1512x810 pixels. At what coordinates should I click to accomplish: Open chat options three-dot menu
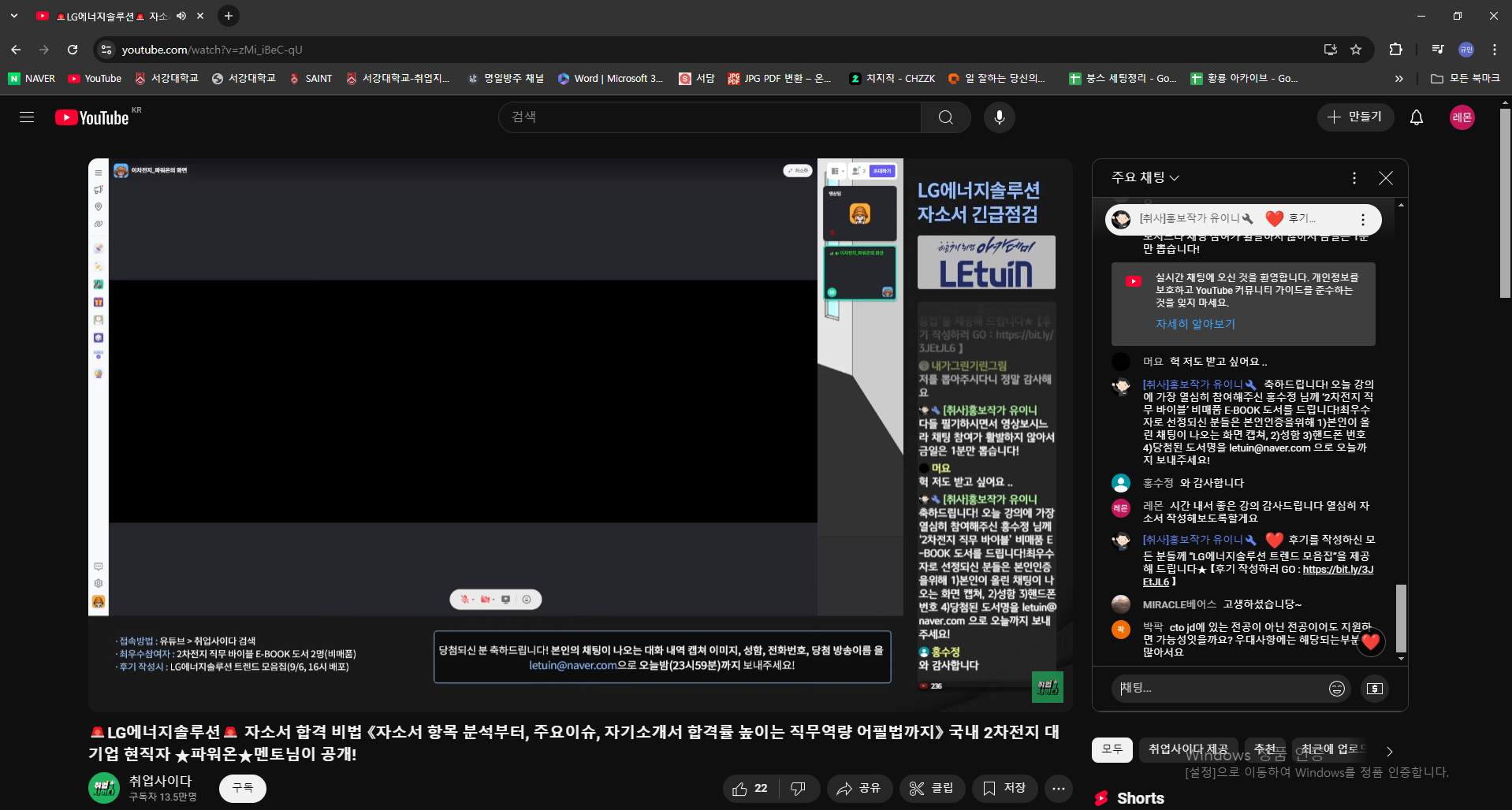point(1354,178)
